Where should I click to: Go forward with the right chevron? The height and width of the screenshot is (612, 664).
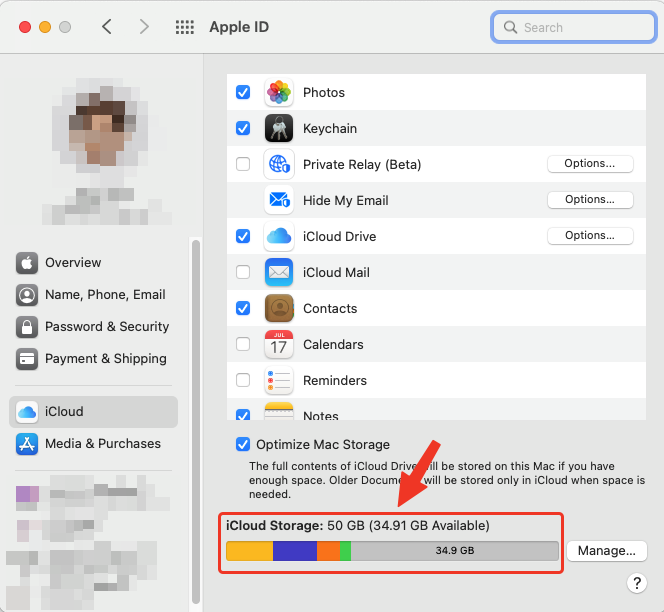click(144, 27)
